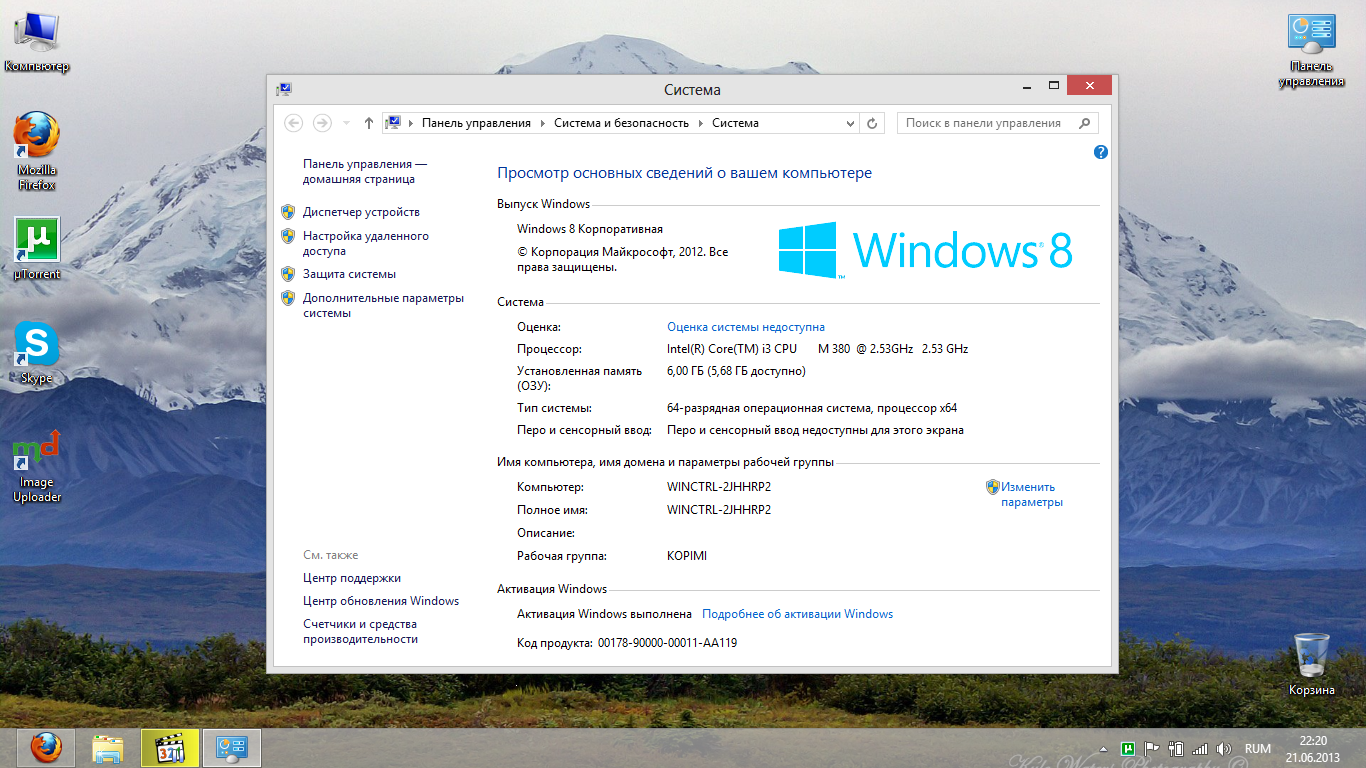The height and width of the screenshot is (768, 1366).
Task: Click the Firefox taskbar icon
Action: pos(45,748)
